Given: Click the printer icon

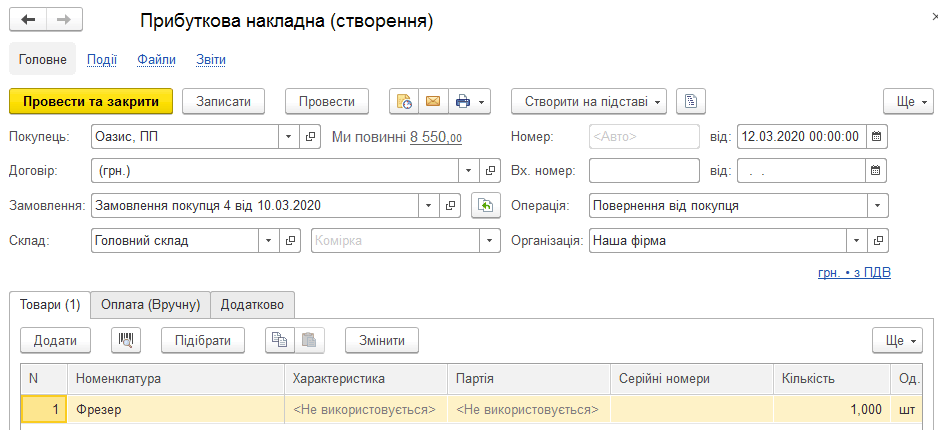Looking at the screenshot, I should pos(463,102).
